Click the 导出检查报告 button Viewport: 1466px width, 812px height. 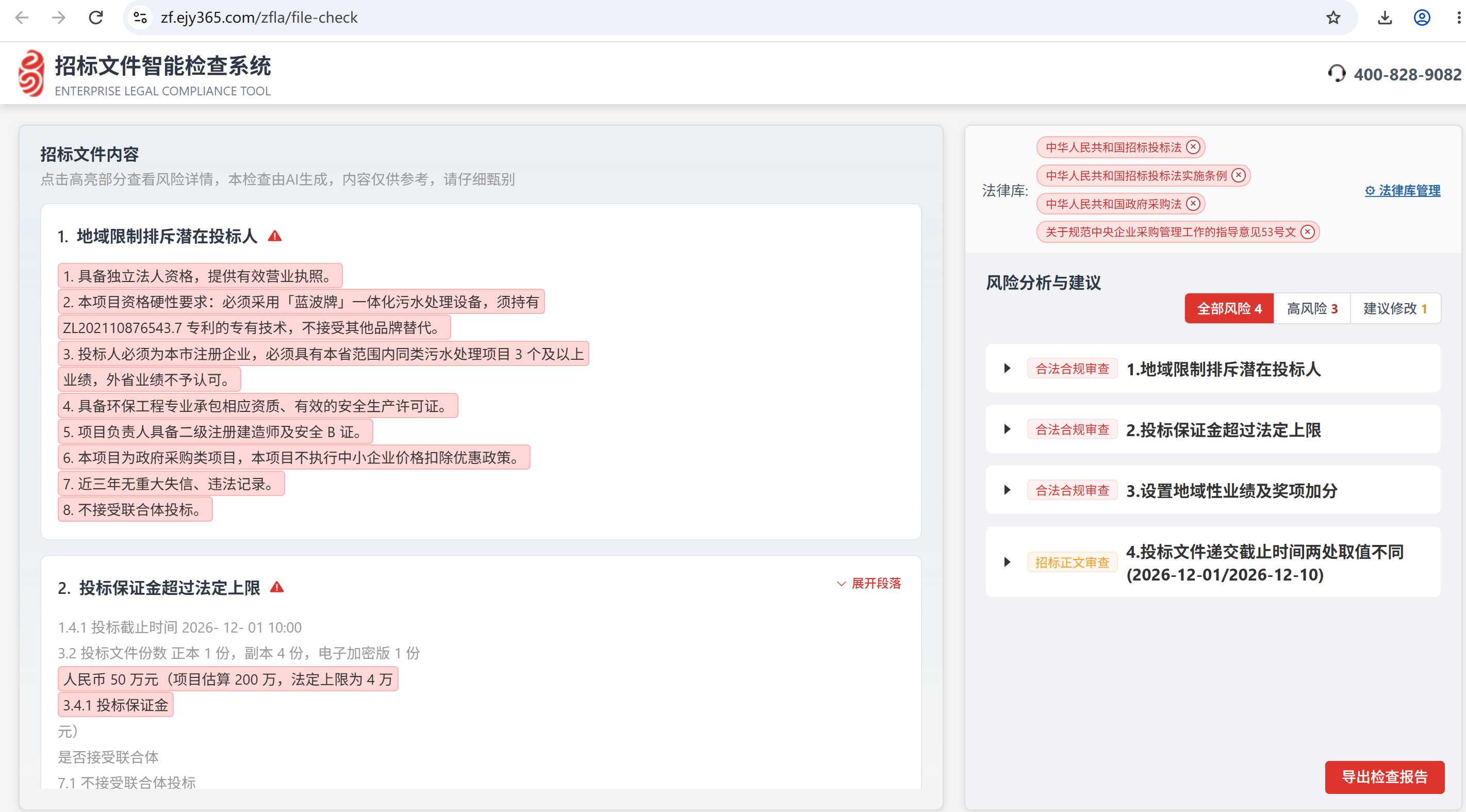click(1384, 777)
